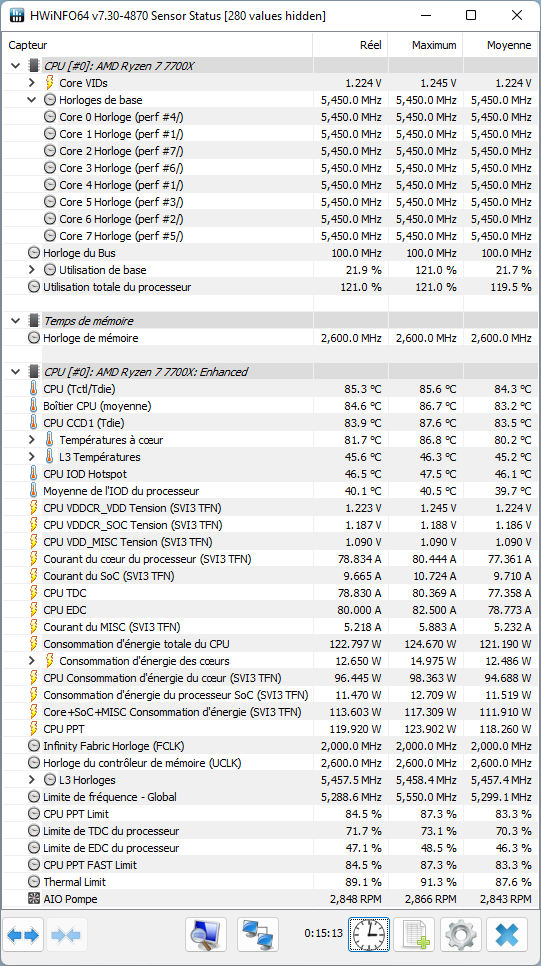Select Limite de fréquence - Global row

pyautogui.click(x=270, y=797)
